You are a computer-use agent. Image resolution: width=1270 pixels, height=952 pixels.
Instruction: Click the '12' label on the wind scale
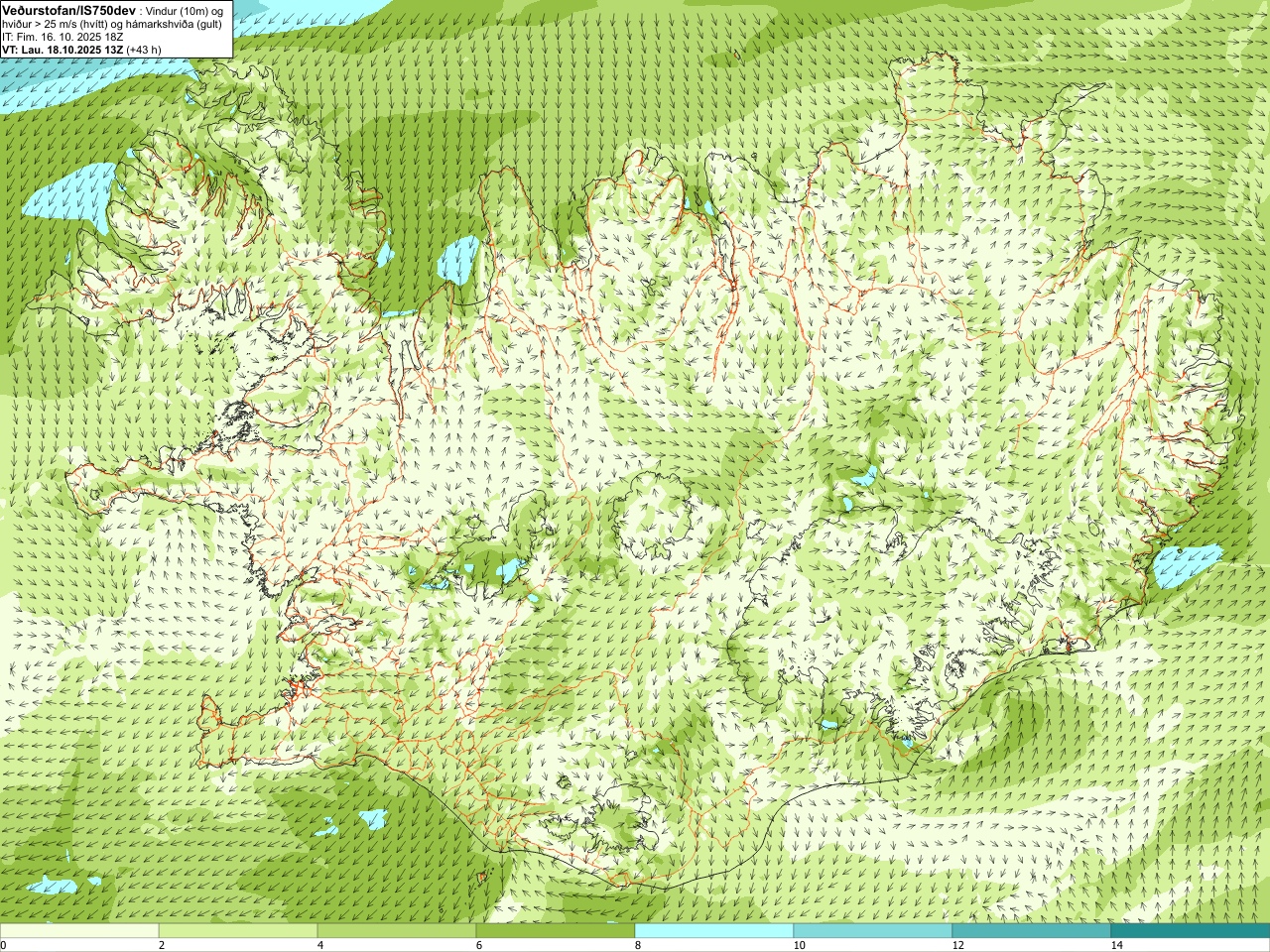(957, 945)
